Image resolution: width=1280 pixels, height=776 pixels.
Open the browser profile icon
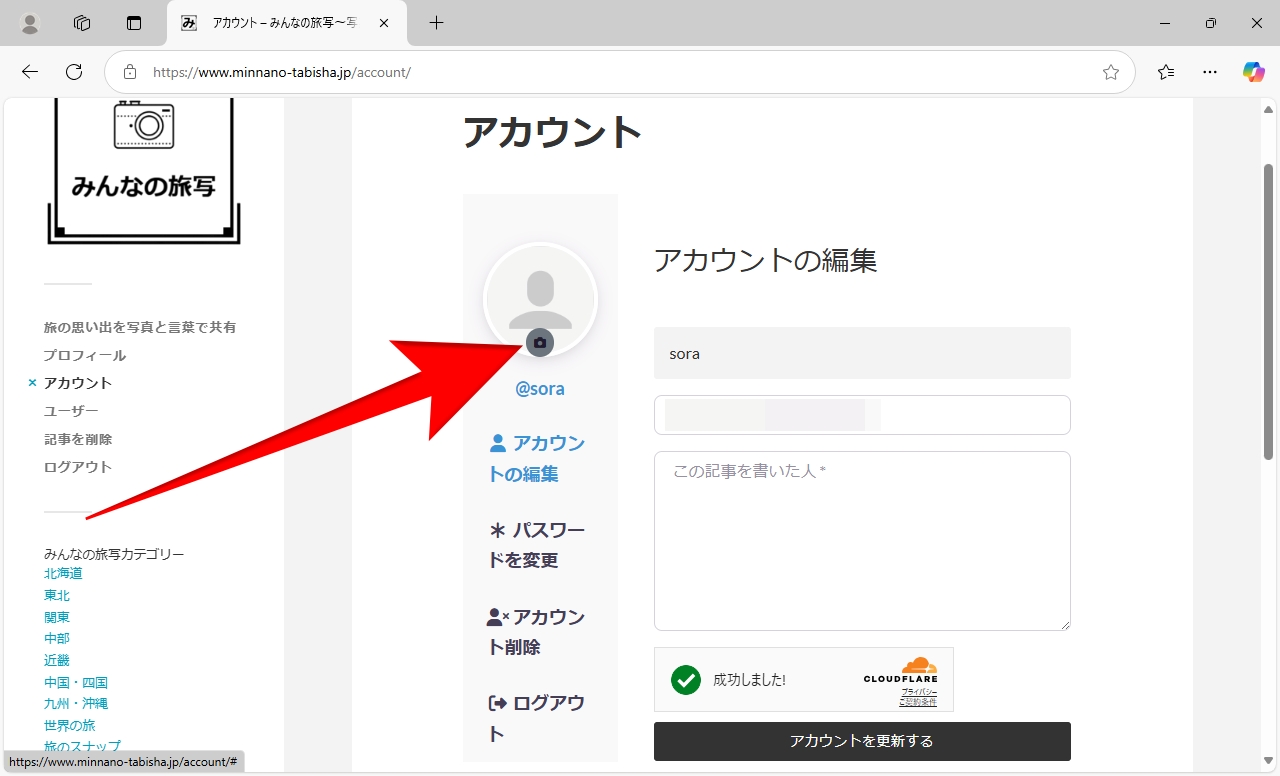coord(30,23)
